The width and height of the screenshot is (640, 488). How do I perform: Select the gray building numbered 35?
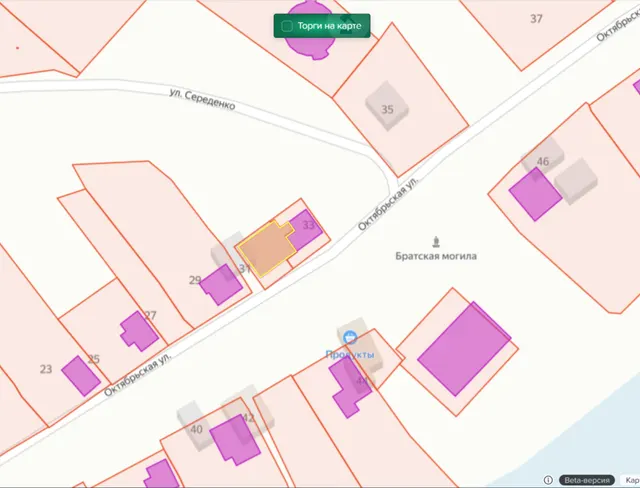(387, 106)
